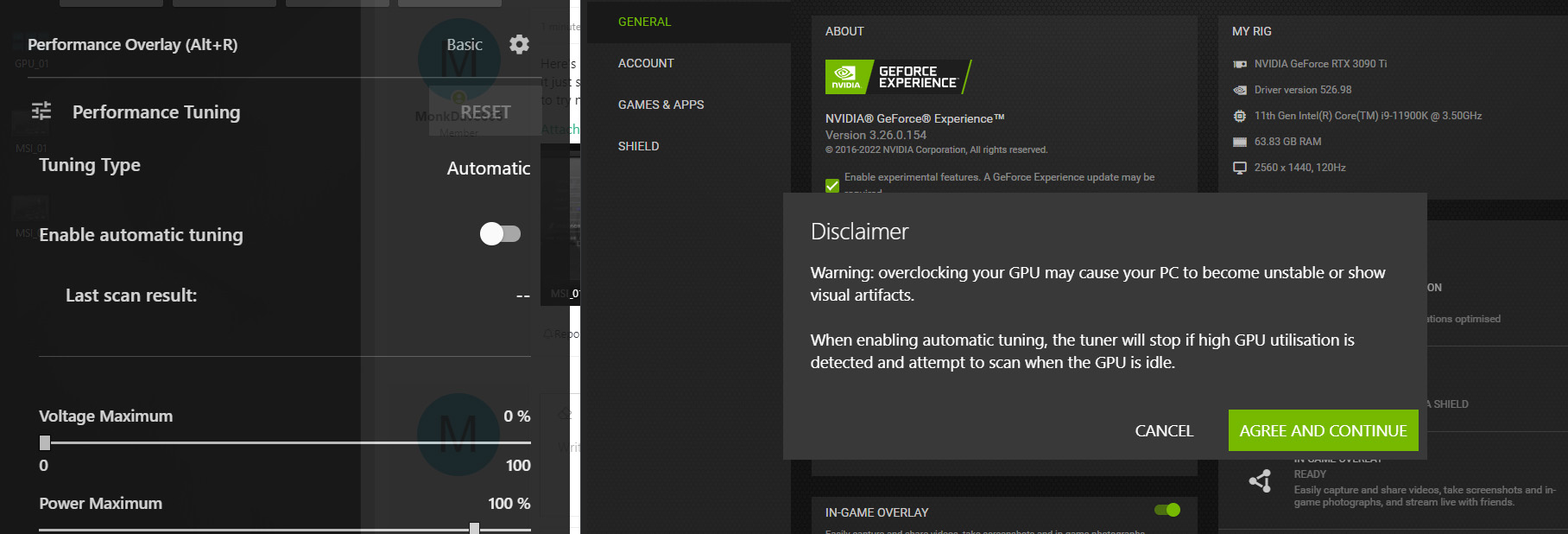Click the '100 %' power value
Screen dimensions: 1568x534
509,504
